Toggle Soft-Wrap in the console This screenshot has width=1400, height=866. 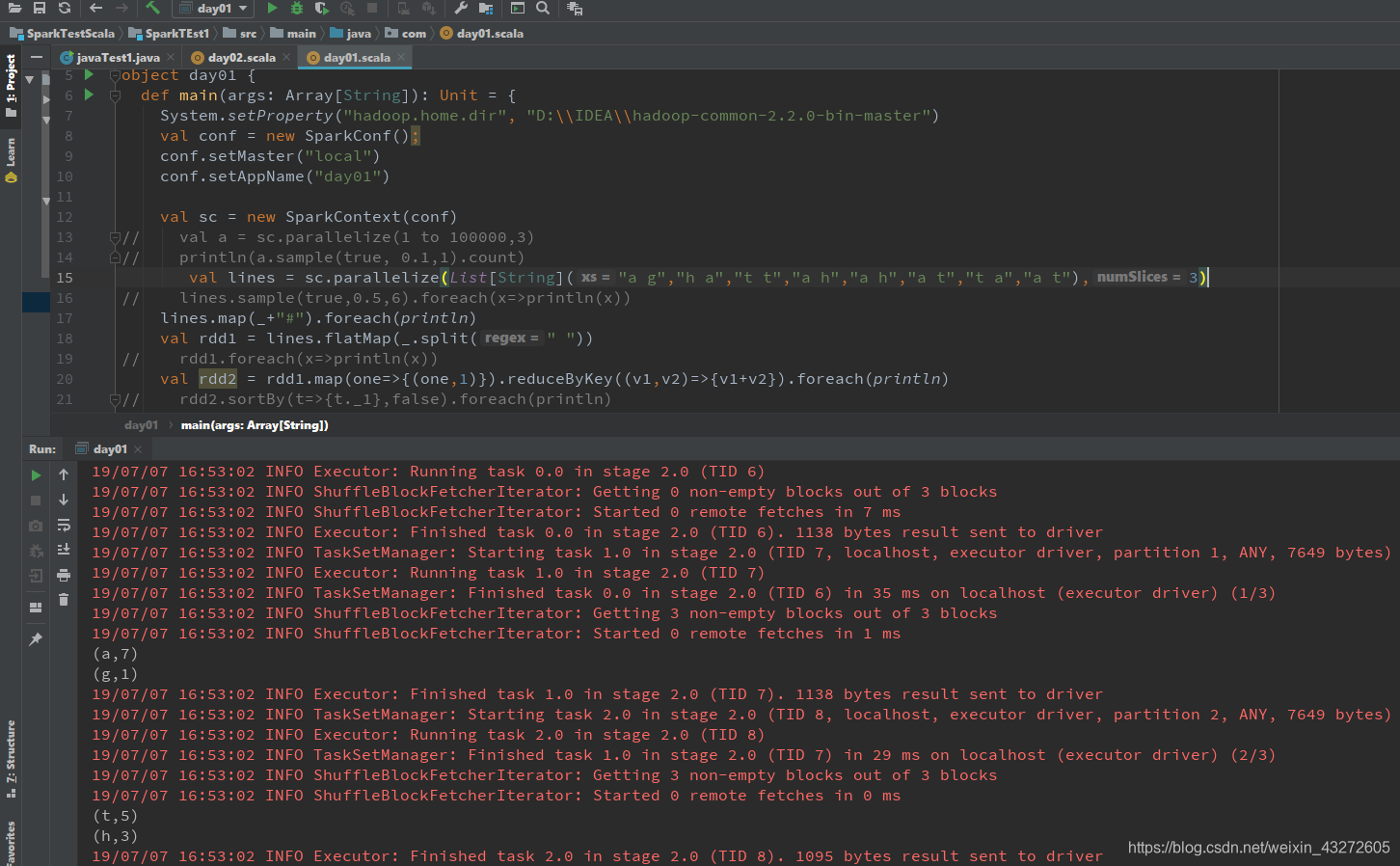click(64, 526)
